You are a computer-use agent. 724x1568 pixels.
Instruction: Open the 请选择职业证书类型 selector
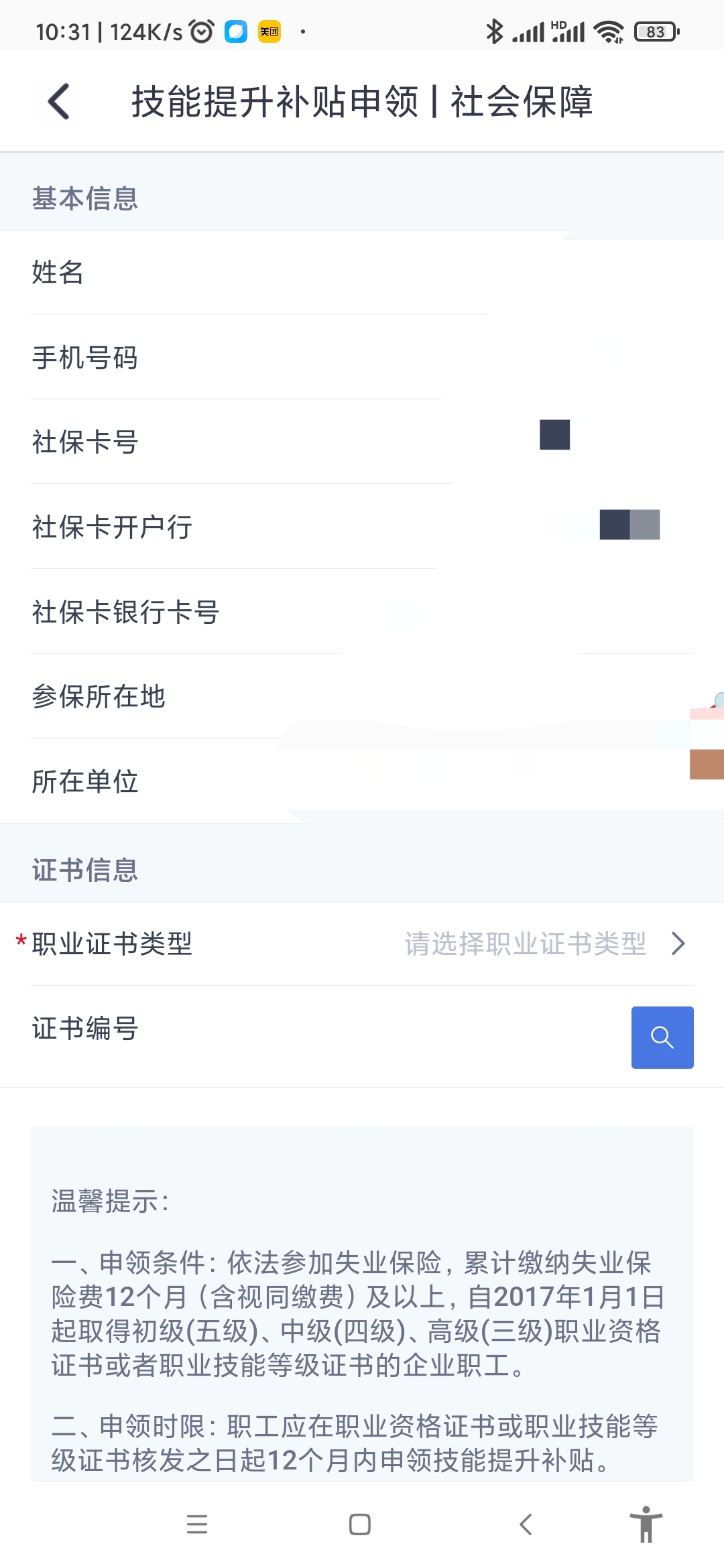525,943
